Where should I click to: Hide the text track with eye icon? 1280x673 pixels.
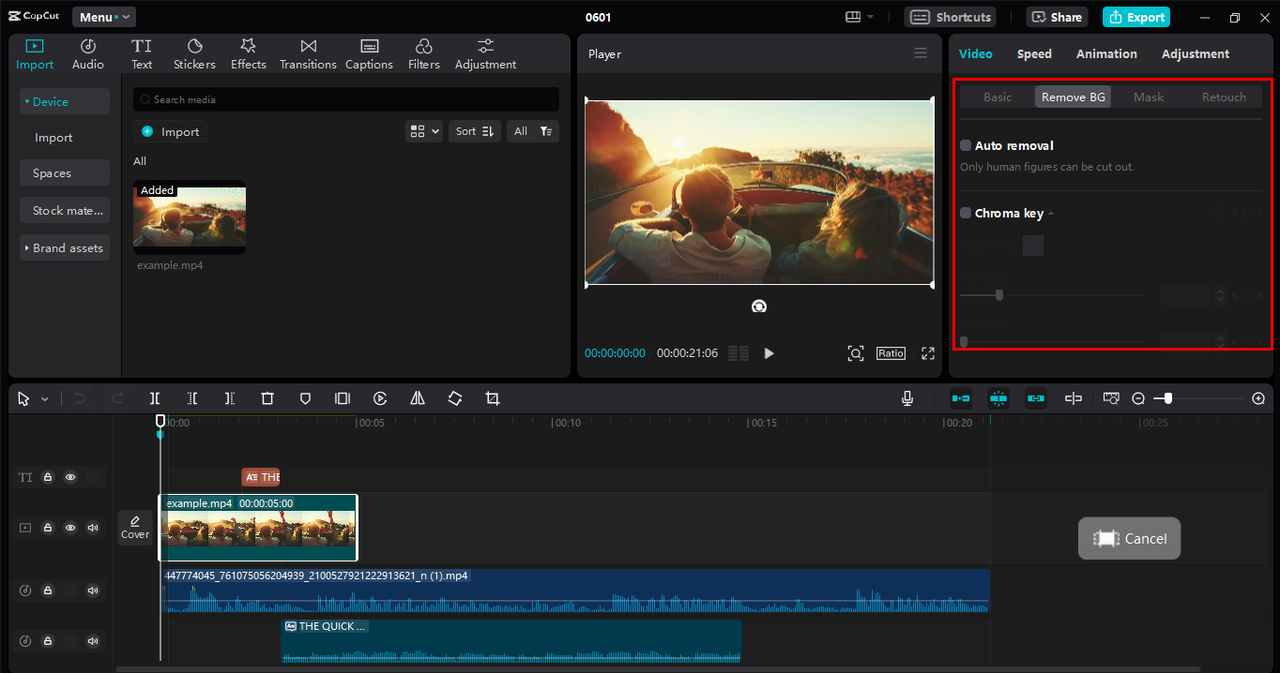click(x=70, y=477)
